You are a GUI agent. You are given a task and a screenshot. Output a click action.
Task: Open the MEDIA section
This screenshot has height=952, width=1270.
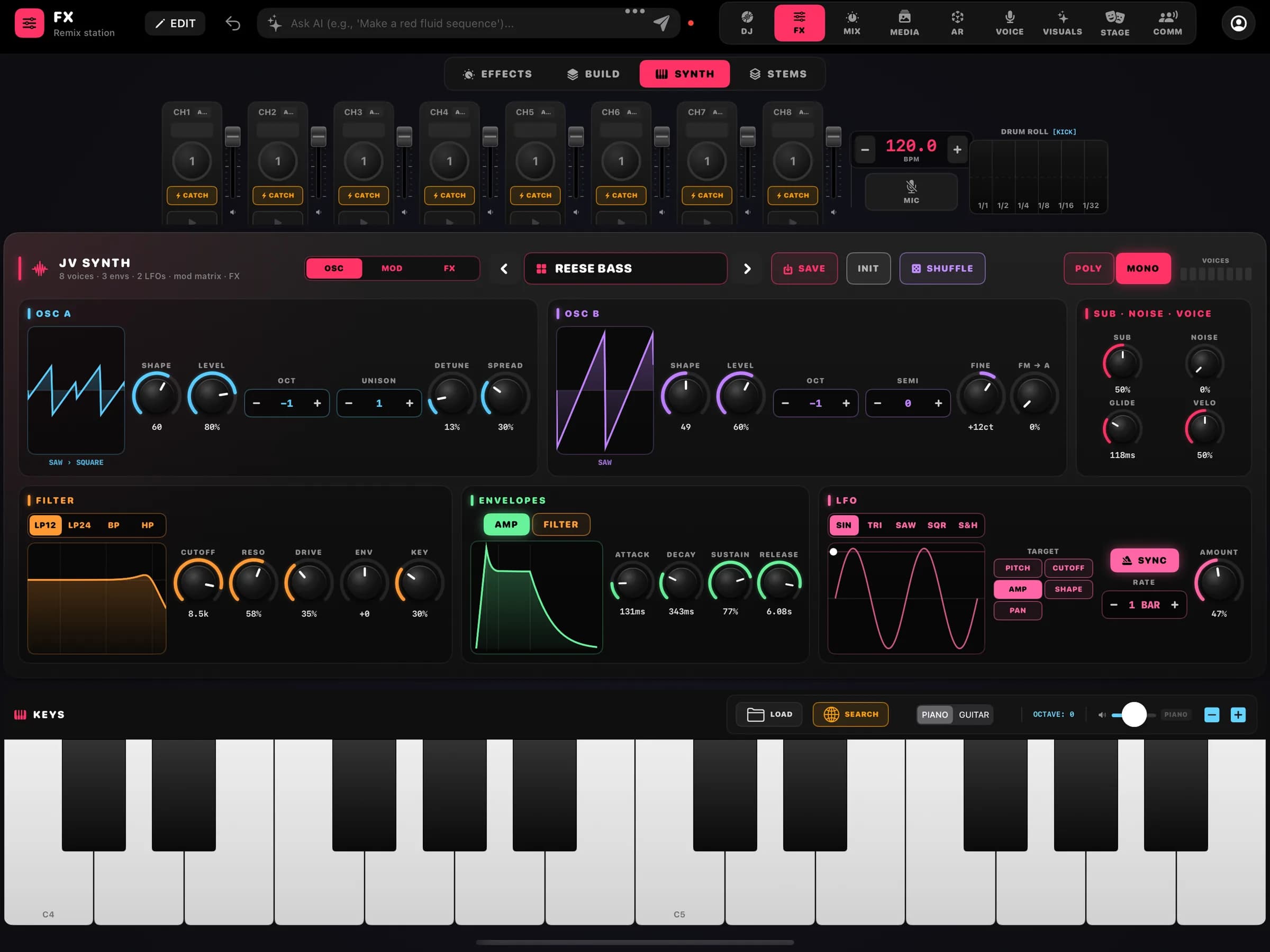[x=904, y=23]
